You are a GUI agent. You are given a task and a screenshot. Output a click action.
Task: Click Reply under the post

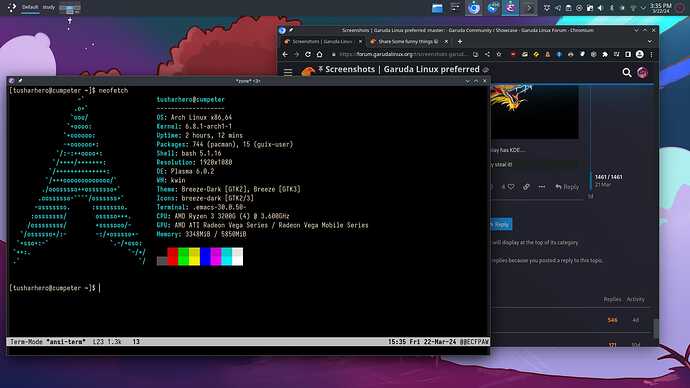point(567,187)
